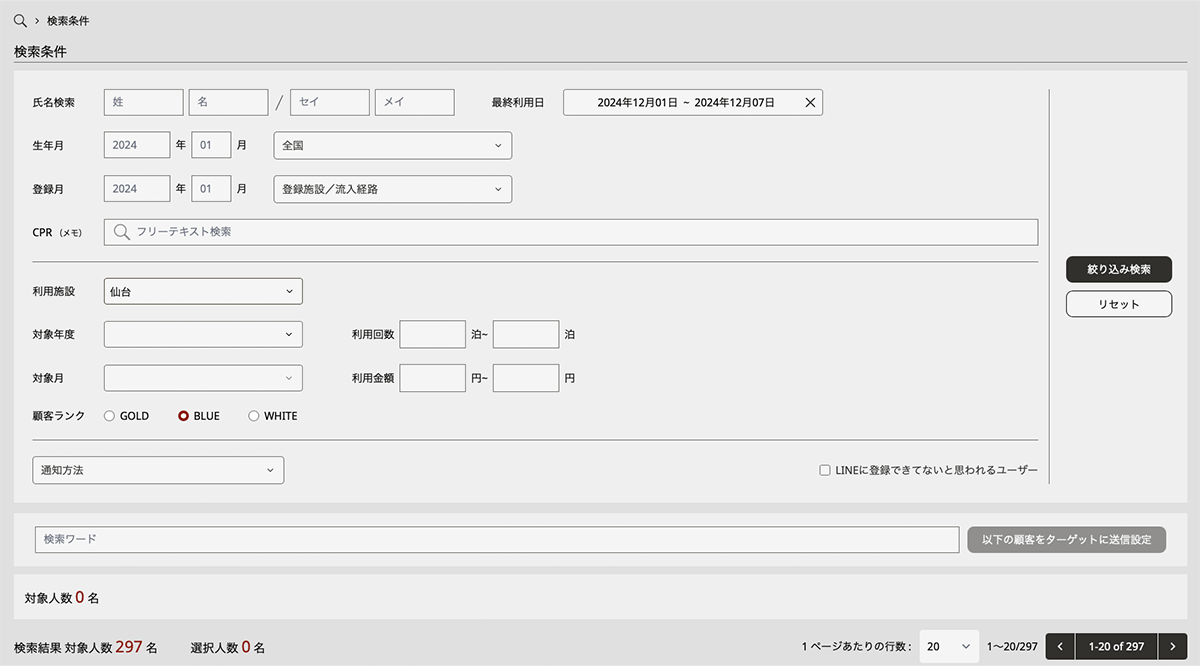1200x666 pixels.
Task: Click the 姓 name input field
Action: [x=144, y=102]
